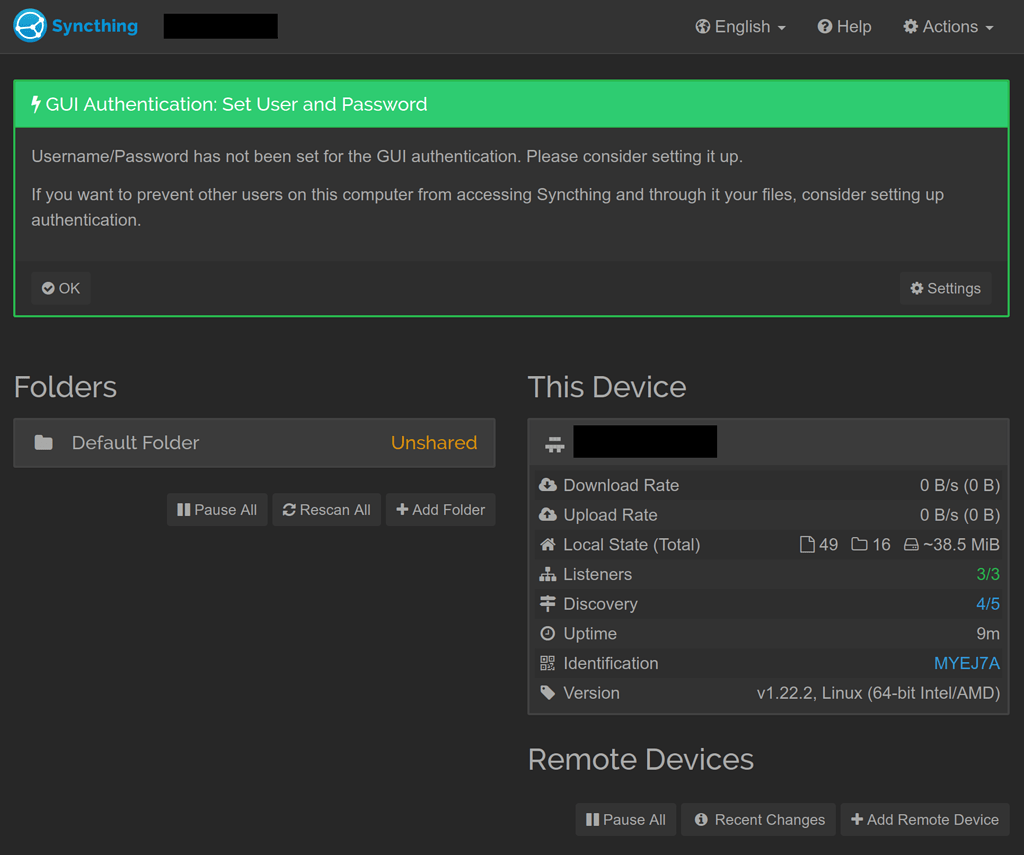This screenshot has height=855, width=1024.
Task: Click the file count 49 icon
Action: tap(807, 544)
